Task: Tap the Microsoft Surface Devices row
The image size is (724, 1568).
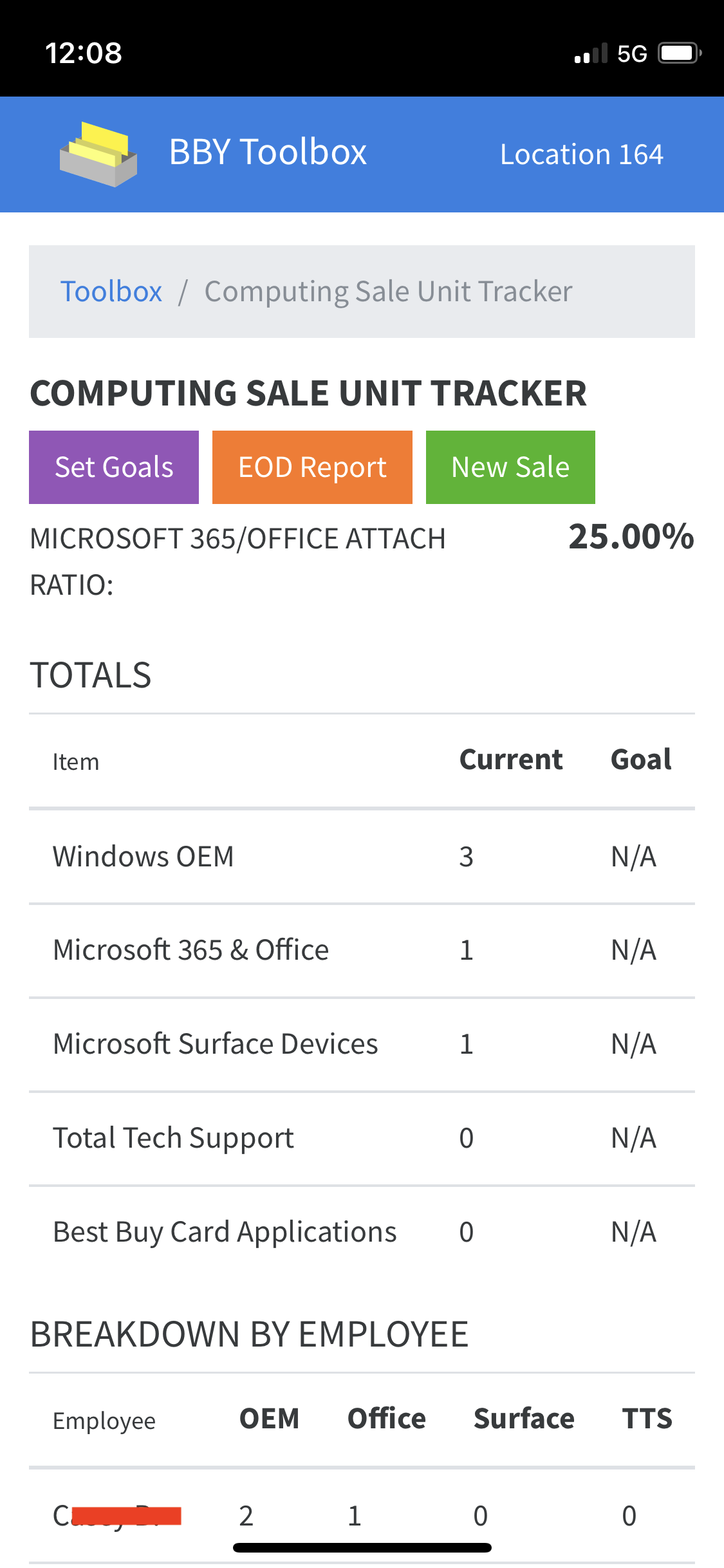Action: [x=360, y=1044]
